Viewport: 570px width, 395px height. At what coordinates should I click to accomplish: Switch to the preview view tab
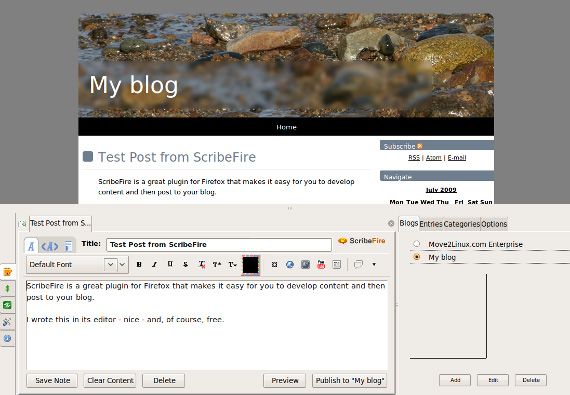[x=68, y=246]
